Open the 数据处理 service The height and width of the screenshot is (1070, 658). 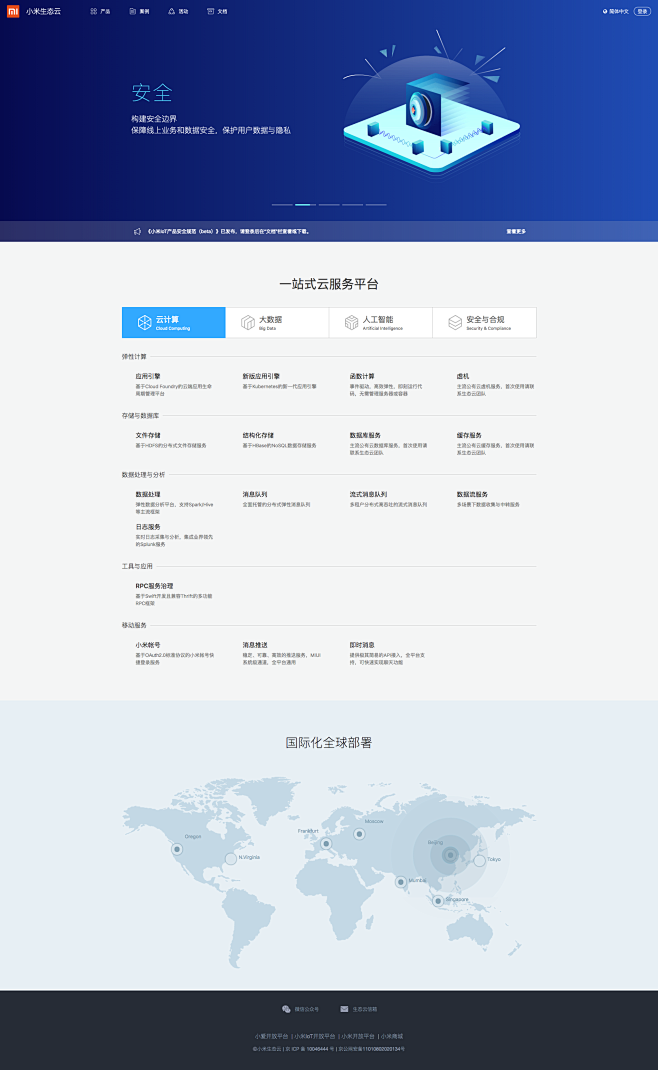pyautogui.click(x=148, y=494)
